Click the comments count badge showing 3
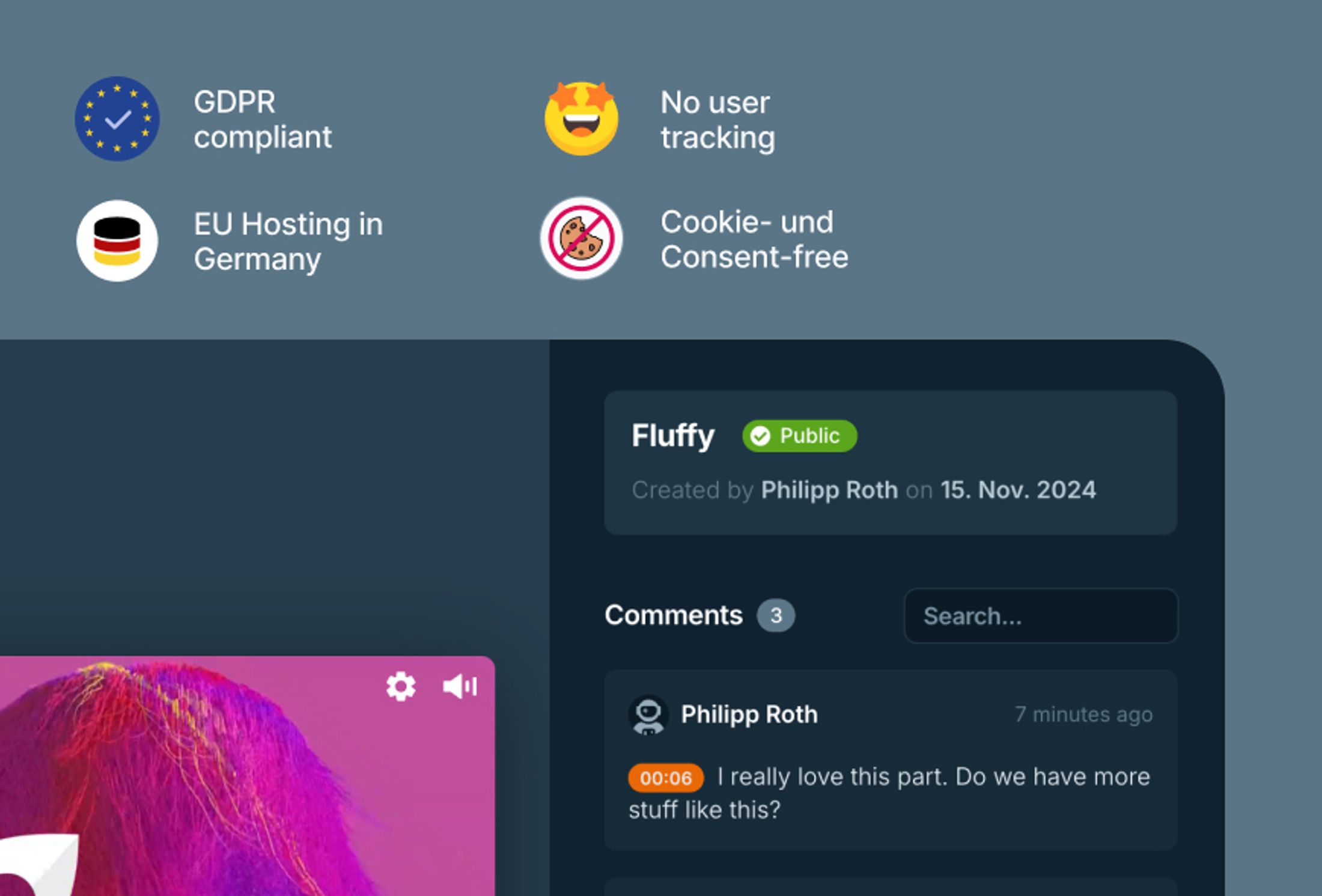The width and height of the screenshot is (1322, 896). click(775, 615)
